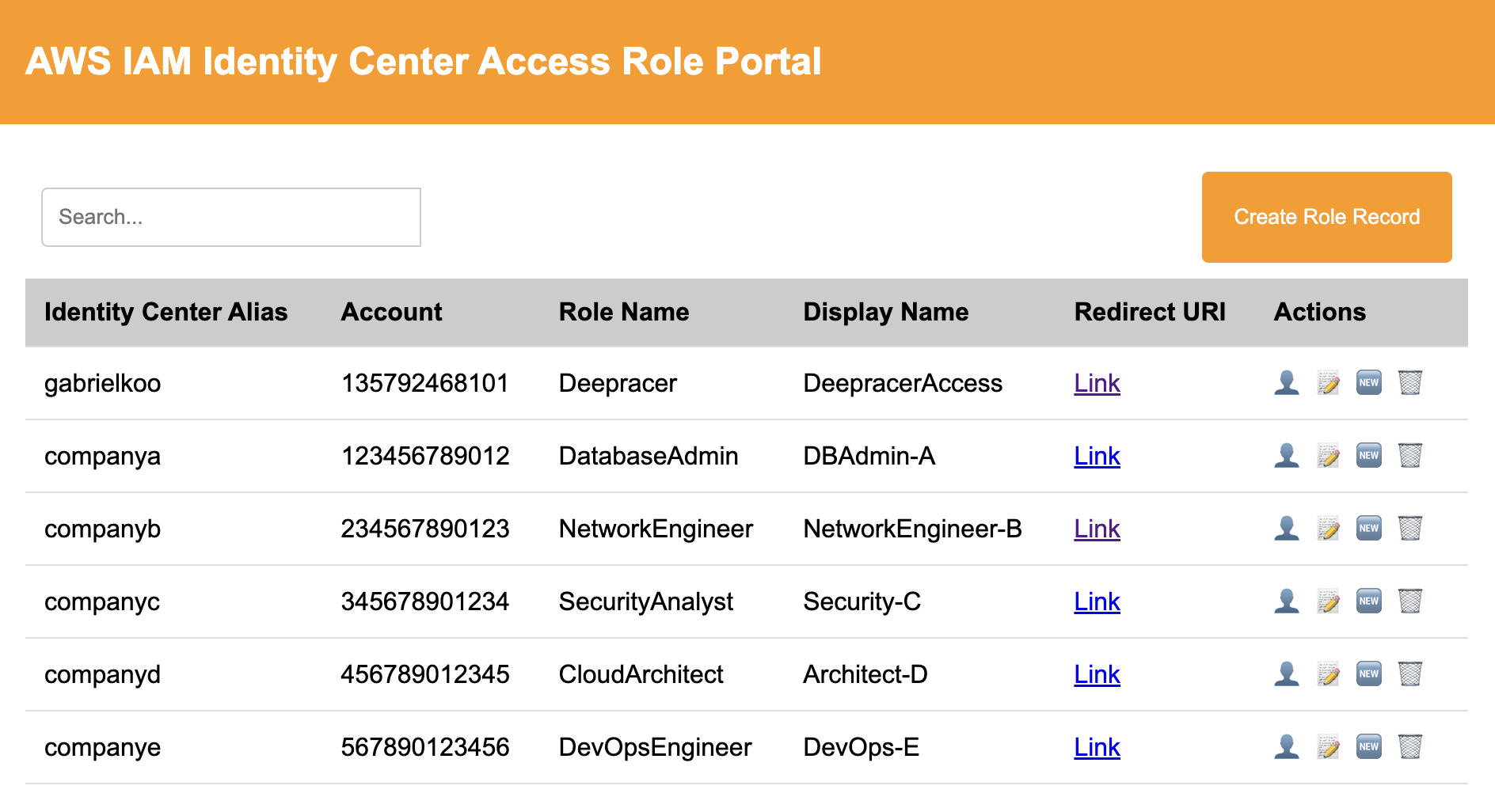The image size is (1495, 812).
Task: Edit the DevOpsEngineer record with pencil icon
Action: pos(1328,747)
